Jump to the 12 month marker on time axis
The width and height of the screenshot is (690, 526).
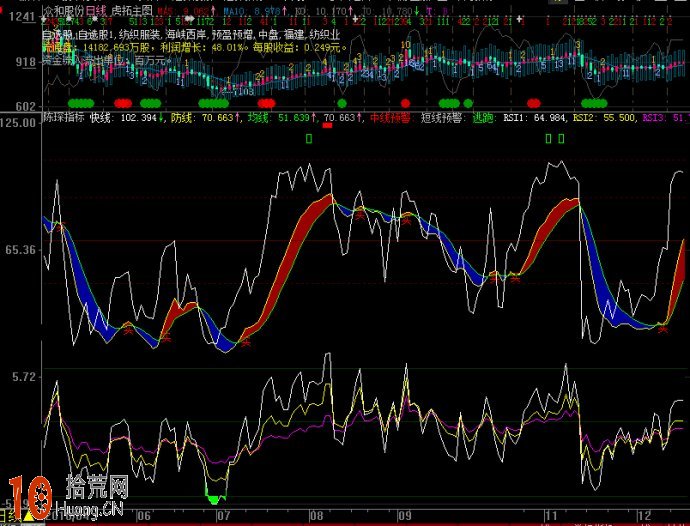645,515
